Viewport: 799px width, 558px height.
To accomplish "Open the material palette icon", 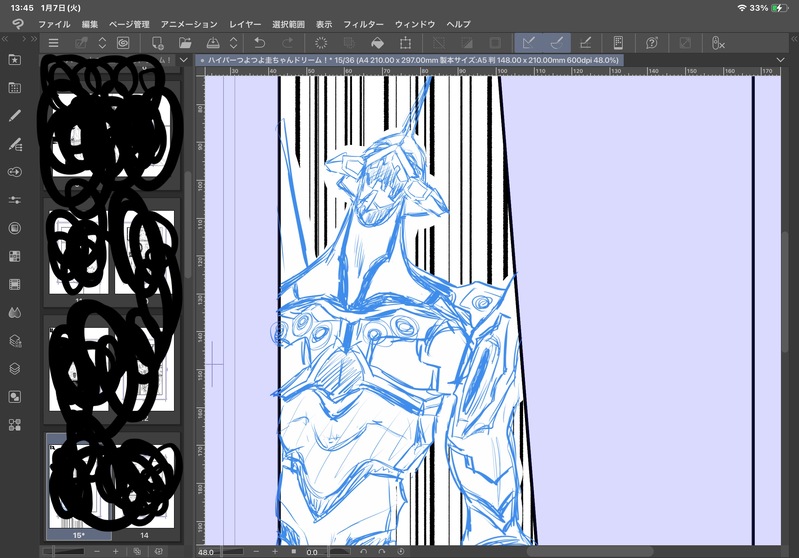I will pyautogui.click(x=15, y=424).
